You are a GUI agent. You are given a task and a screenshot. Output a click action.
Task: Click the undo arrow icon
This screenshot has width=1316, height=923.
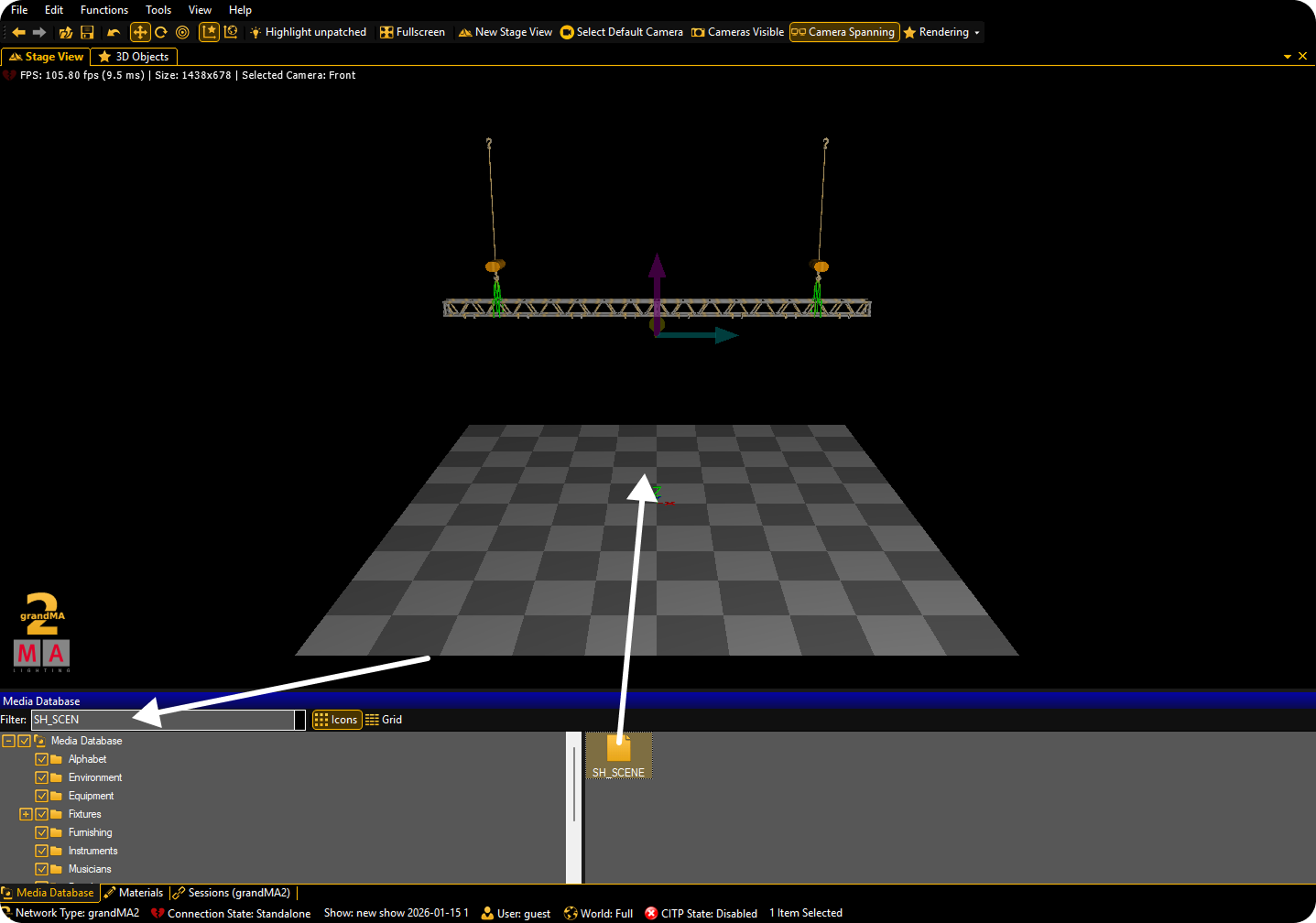[x=114, y=32]
